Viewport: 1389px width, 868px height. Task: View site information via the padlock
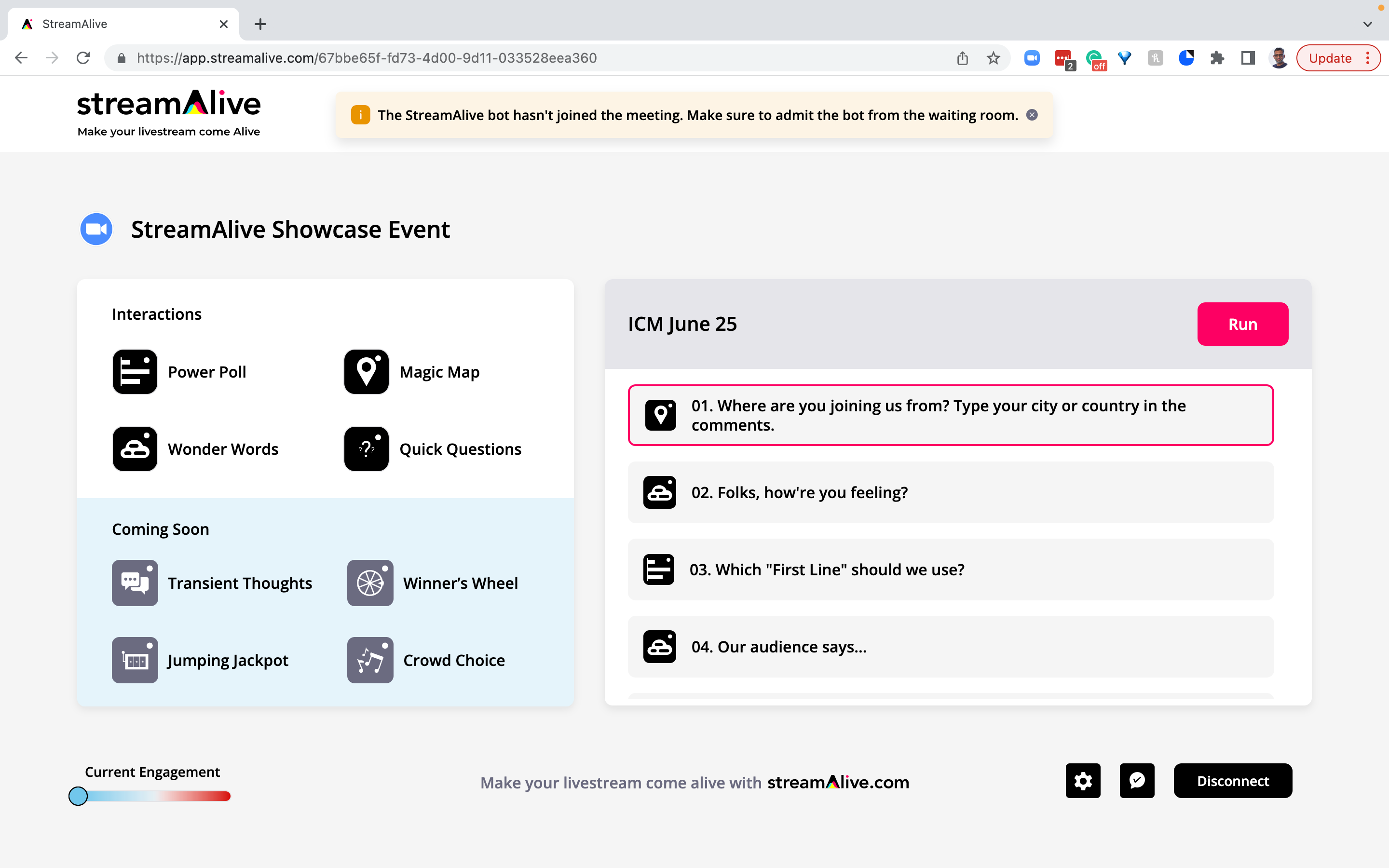point(121,58)
